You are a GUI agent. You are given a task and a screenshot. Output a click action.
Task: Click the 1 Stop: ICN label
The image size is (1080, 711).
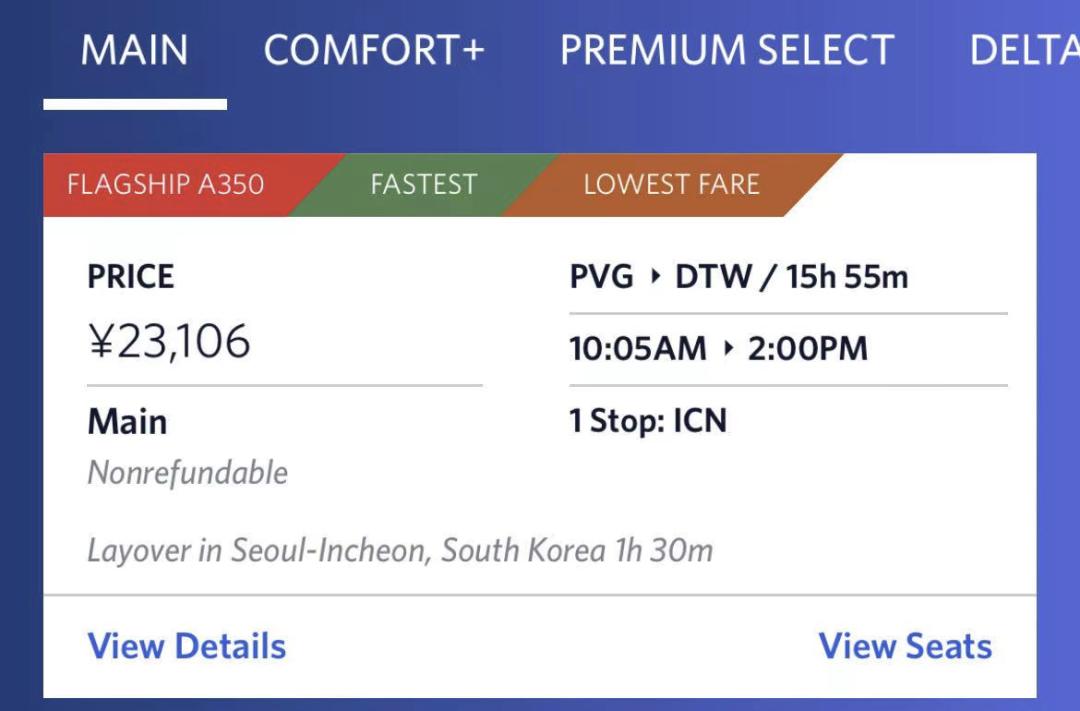[648, 421]
